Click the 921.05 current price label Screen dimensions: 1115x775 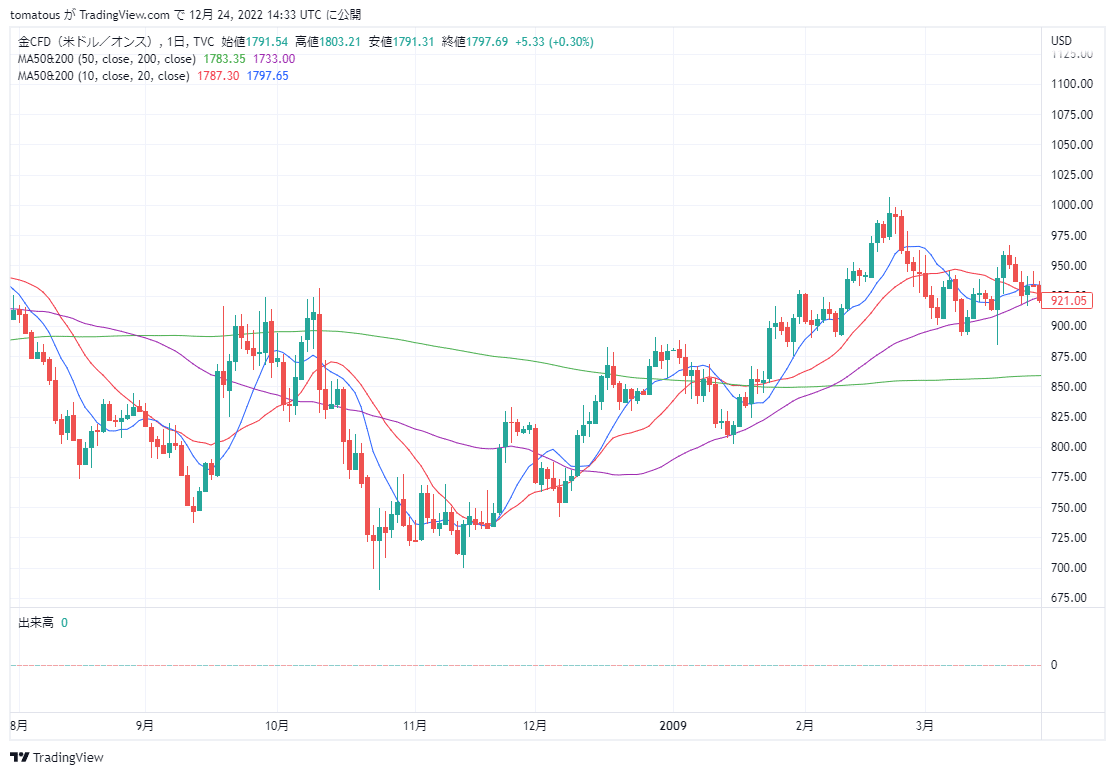pos(1069,301)
